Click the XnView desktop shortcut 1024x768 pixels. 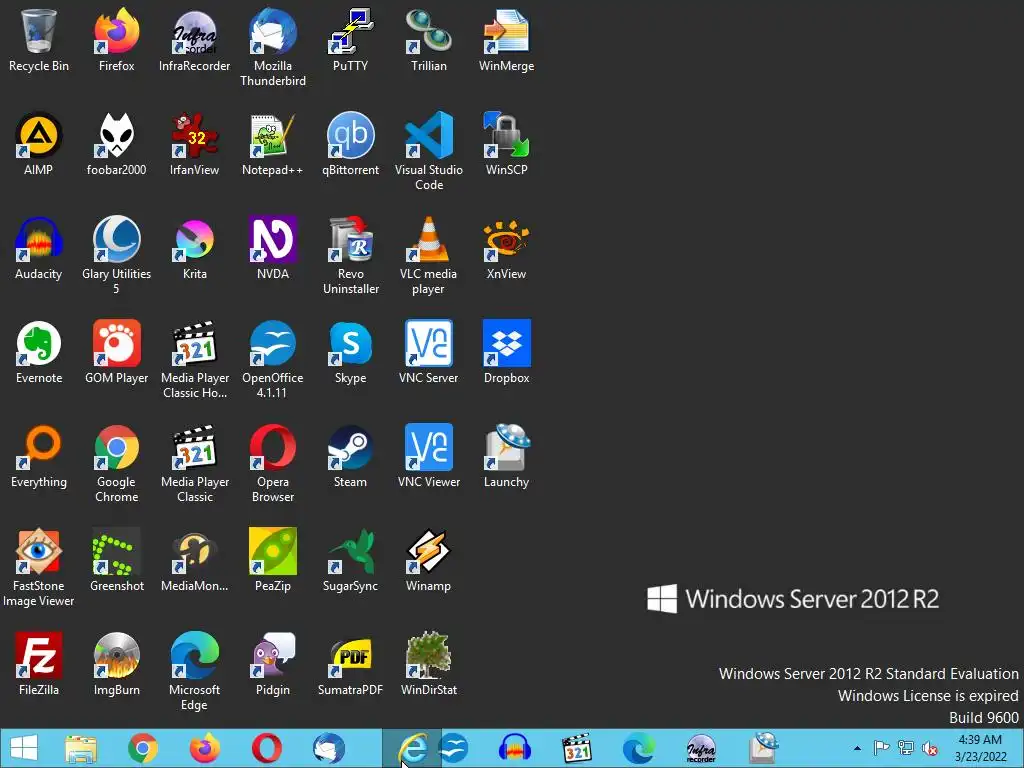506,248
